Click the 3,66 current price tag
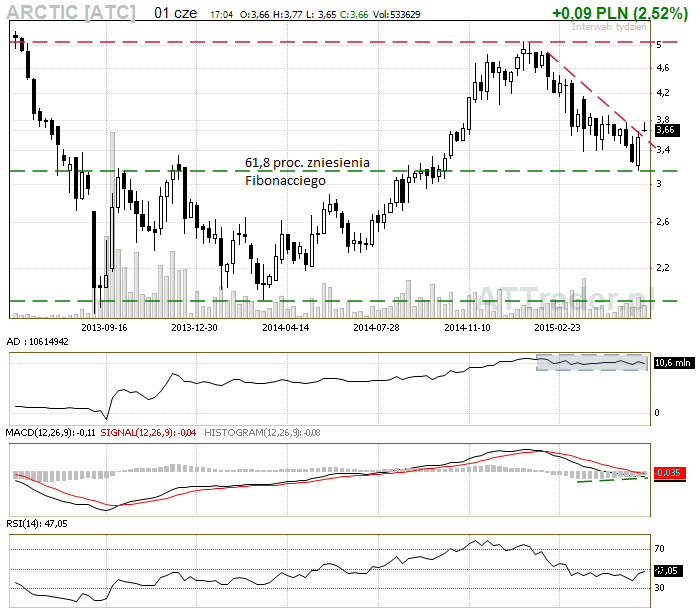This screenshot has height=613, width=700. [x=667, y=130]
